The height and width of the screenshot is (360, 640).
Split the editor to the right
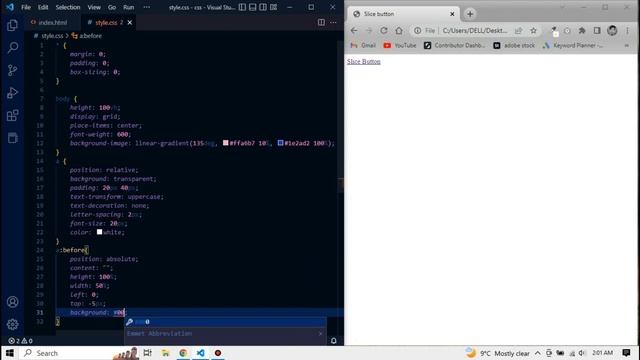(x=321, y=22)
